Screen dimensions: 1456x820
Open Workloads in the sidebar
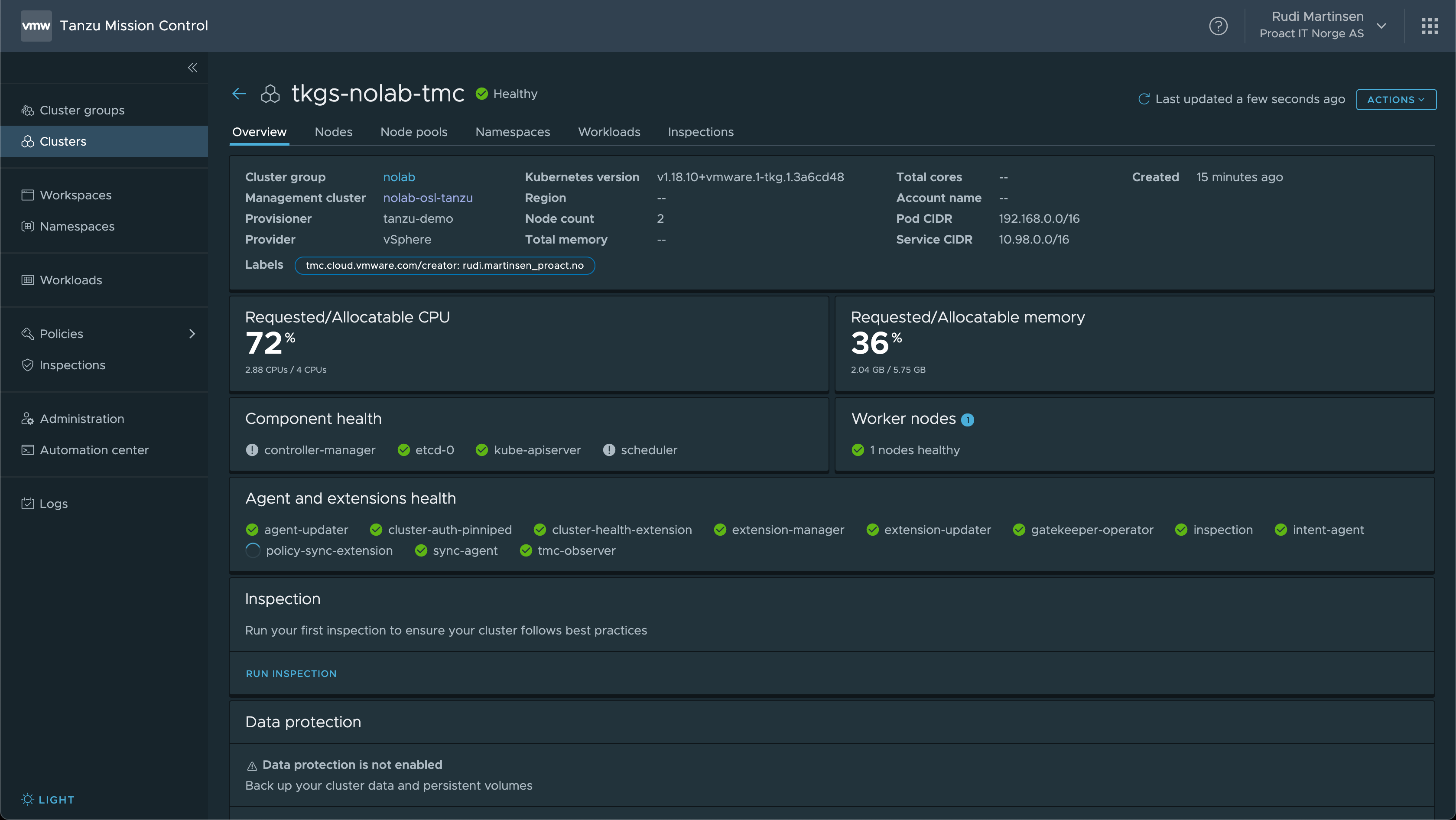[x=104, y=280]
